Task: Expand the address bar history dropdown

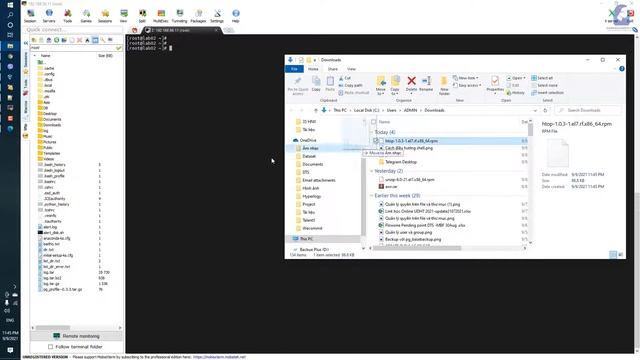Action: pyautogui.click(x=535, y=110)
